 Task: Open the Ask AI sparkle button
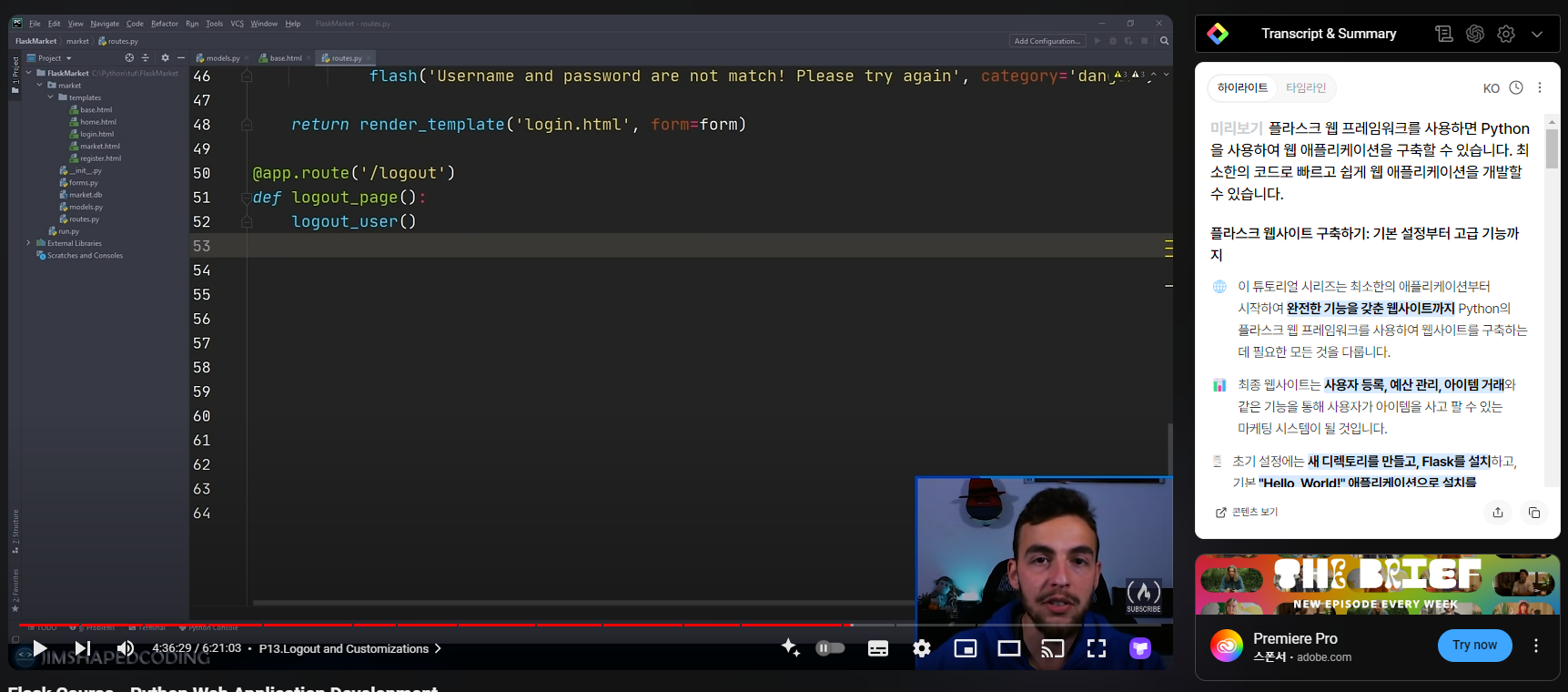point(791,647)
